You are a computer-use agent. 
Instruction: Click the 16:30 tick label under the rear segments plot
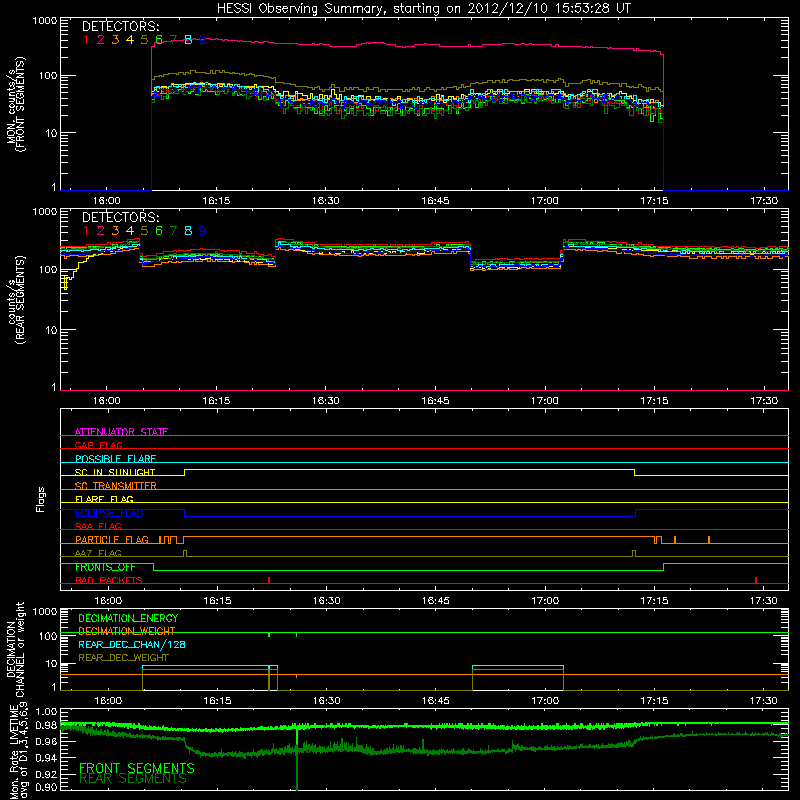pyautogui.click(x=326, y=401)
